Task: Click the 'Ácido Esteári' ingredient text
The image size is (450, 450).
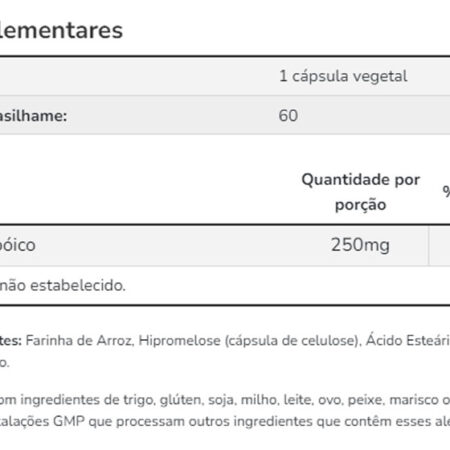Action: coord(408,340)
